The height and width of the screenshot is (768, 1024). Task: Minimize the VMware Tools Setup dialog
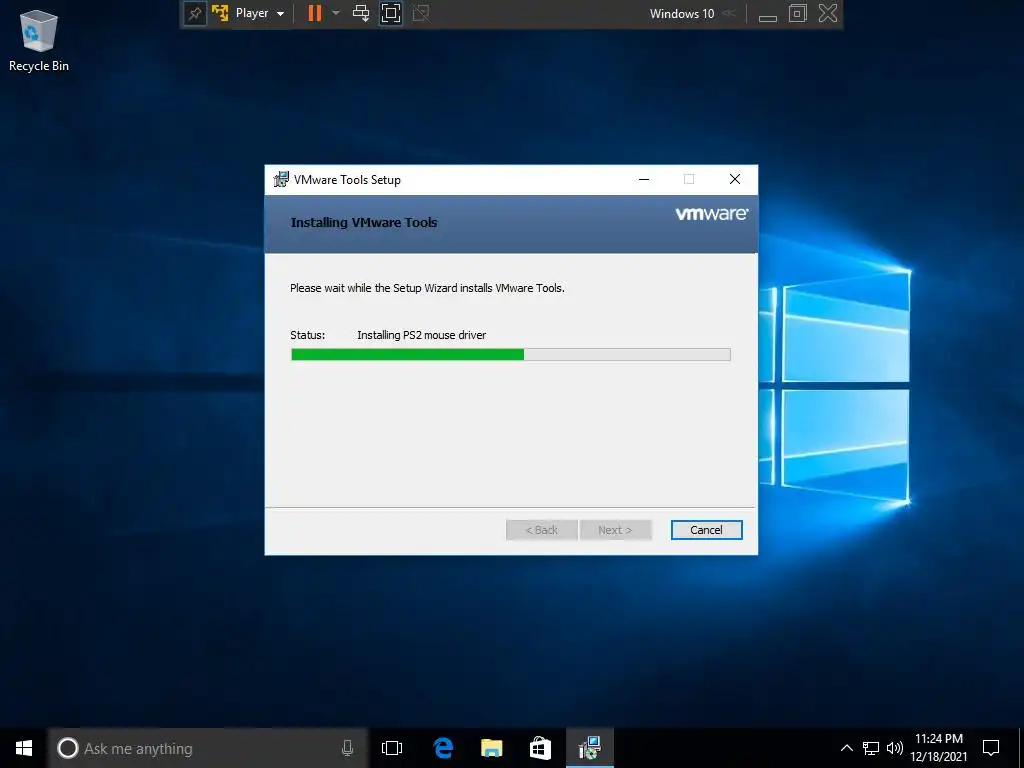pyautogui.click(x=644, y=180)
